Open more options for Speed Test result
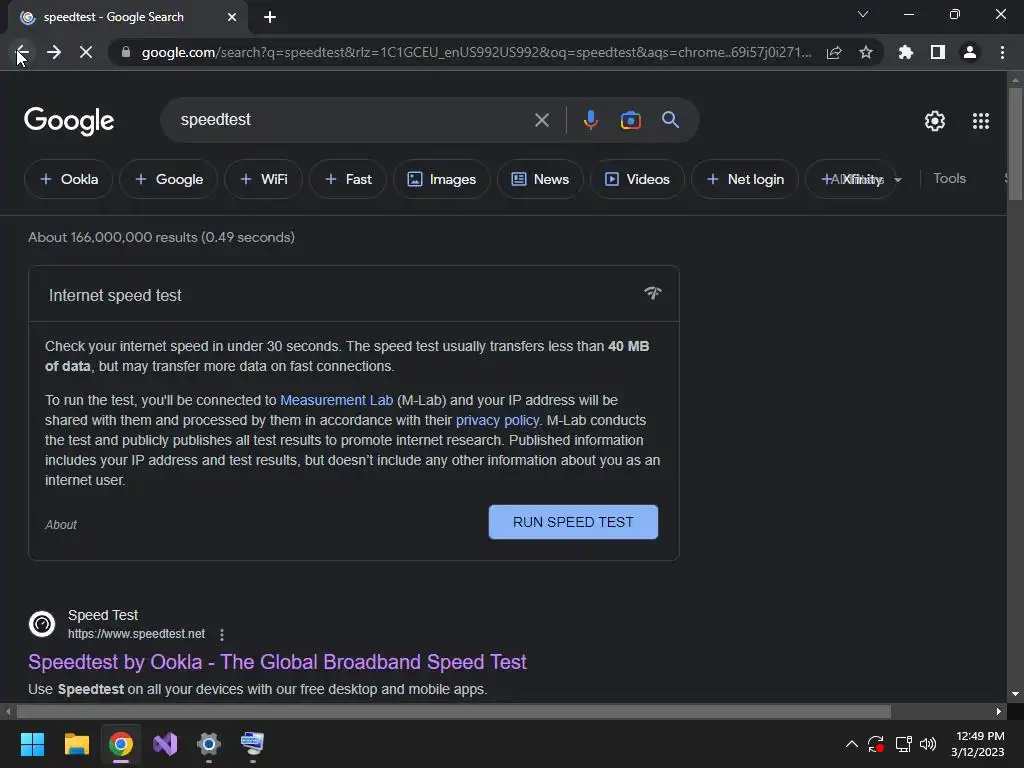 pyautogui.click(x=222, y=634)
